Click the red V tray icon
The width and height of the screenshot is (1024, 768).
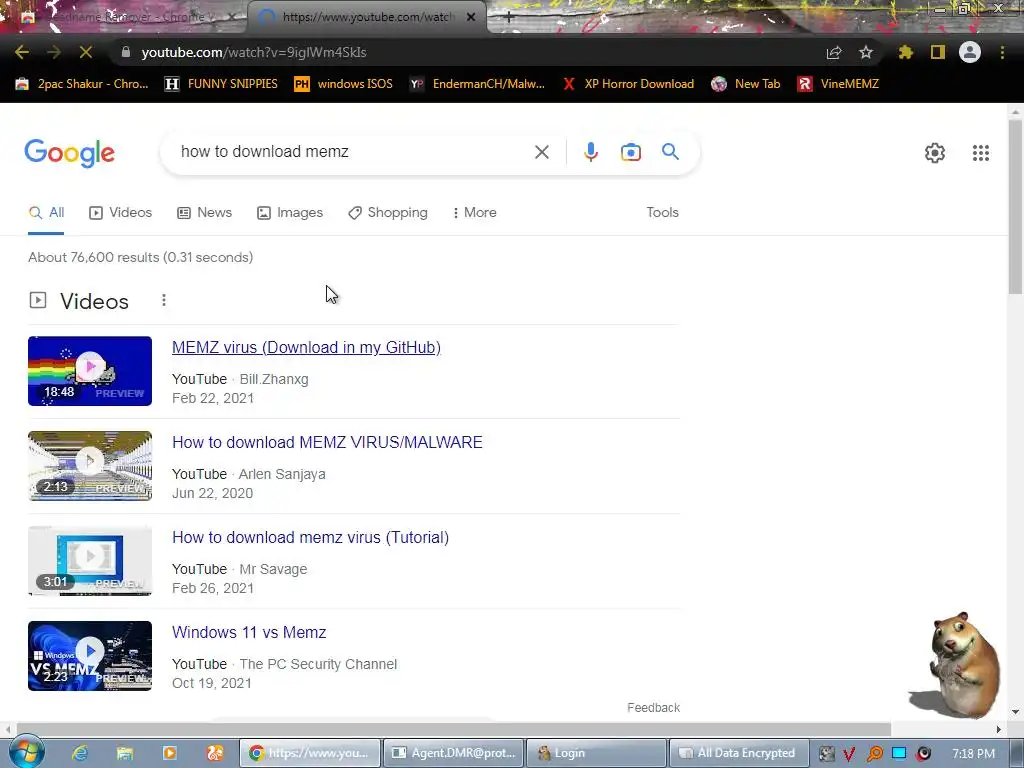tap(849, 753)
